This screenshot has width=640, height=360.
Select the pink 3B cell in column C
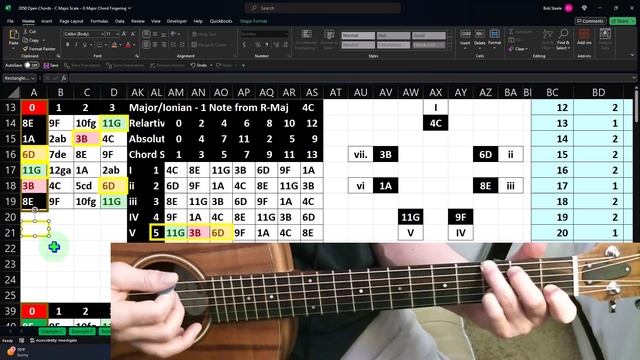87,139
